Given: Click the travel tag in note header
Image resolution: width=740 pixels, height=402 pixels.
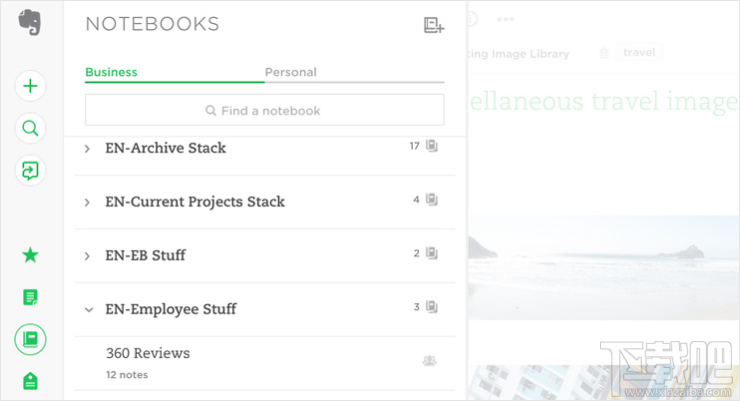Looking at the screenshot, I should 639,53.
